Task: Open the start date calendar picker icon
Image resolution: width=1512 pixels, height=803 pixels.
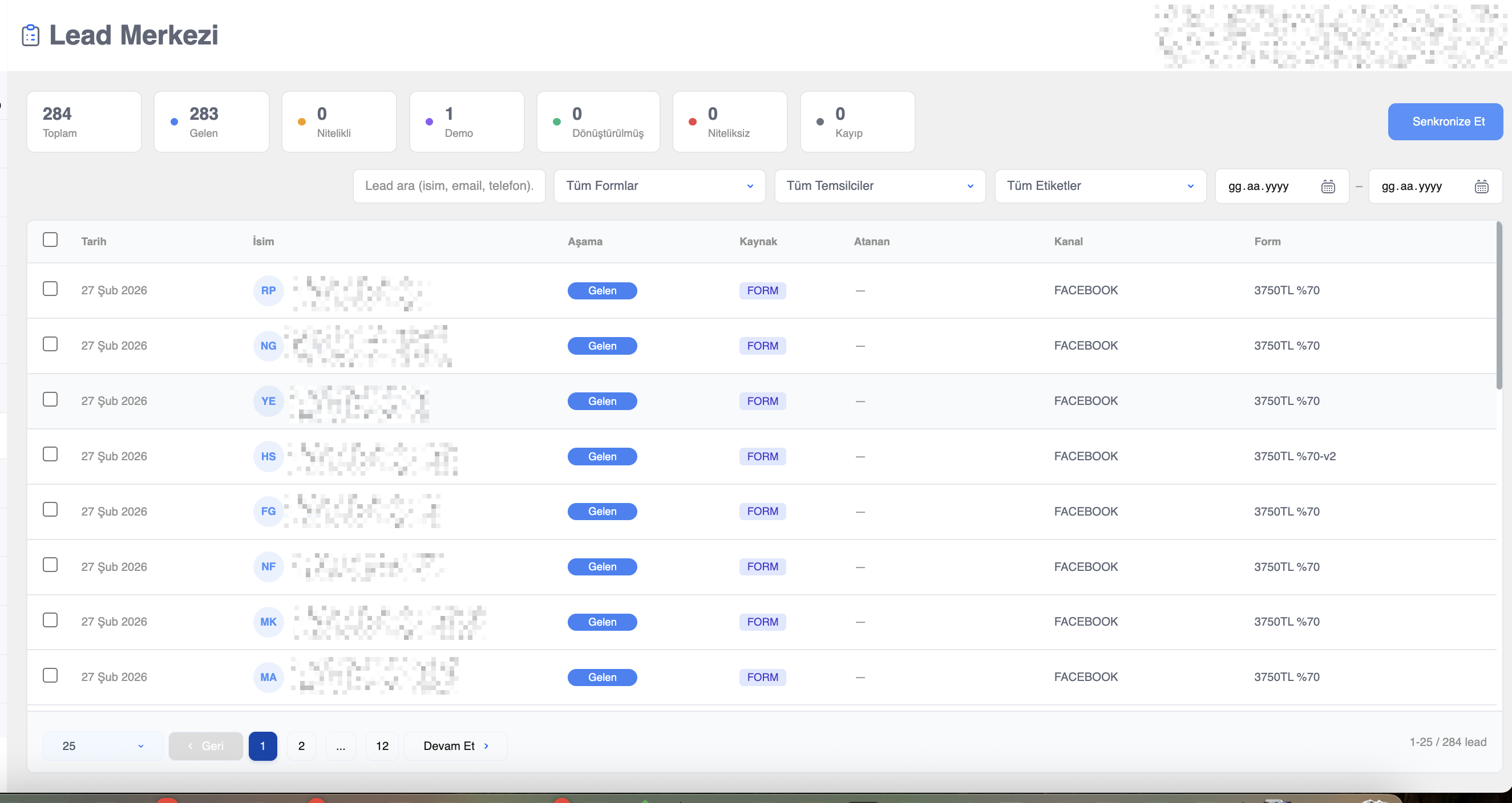Action: (1328, 186)
